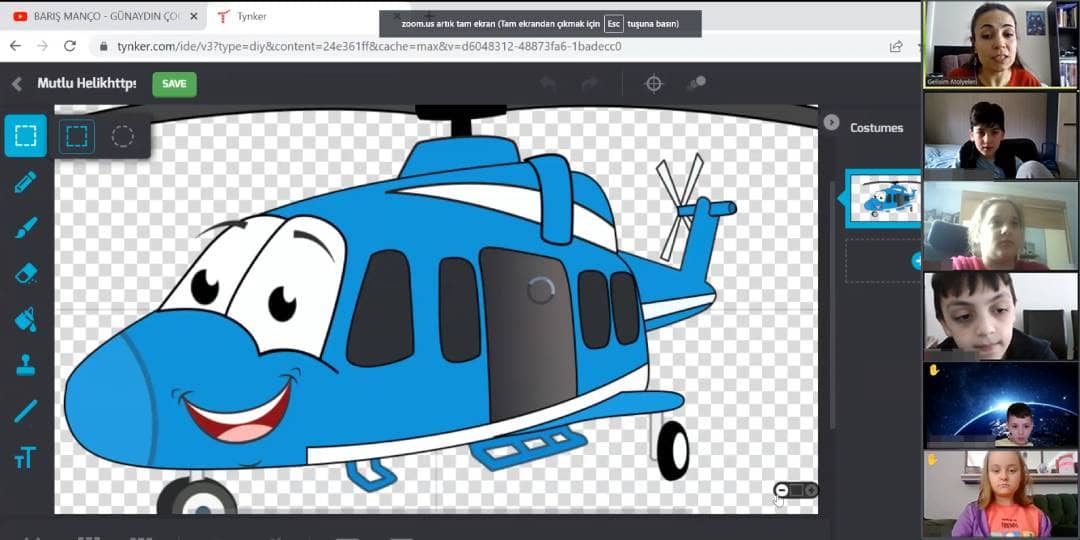Choose the Eraser tool
1080x540 pixels.
pyautogui.click(x=25, y=273)
